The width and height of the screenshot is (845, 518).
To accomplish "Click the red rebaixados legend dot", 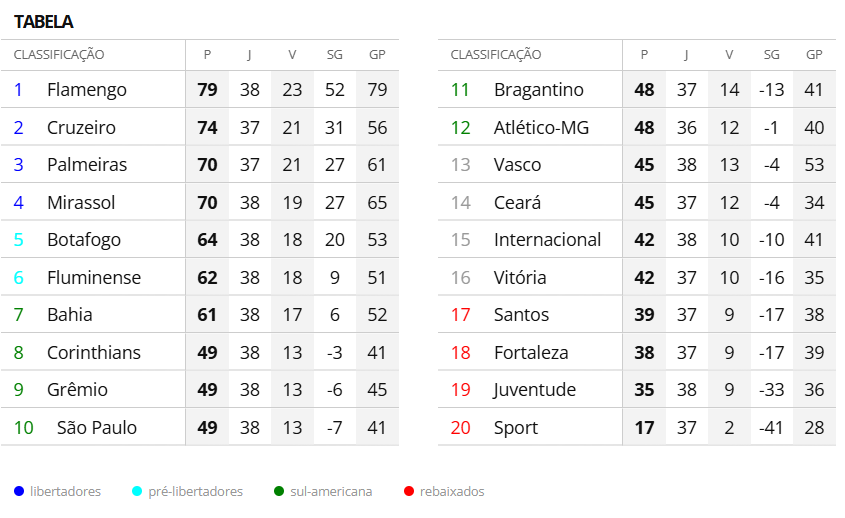I will coord(408,491).
